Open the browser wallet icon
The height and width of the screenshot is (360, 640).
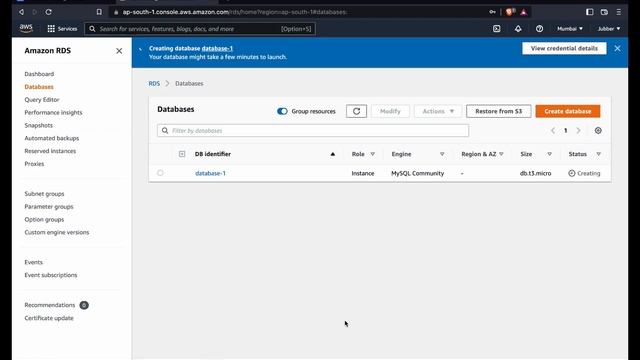click(604, 12)
